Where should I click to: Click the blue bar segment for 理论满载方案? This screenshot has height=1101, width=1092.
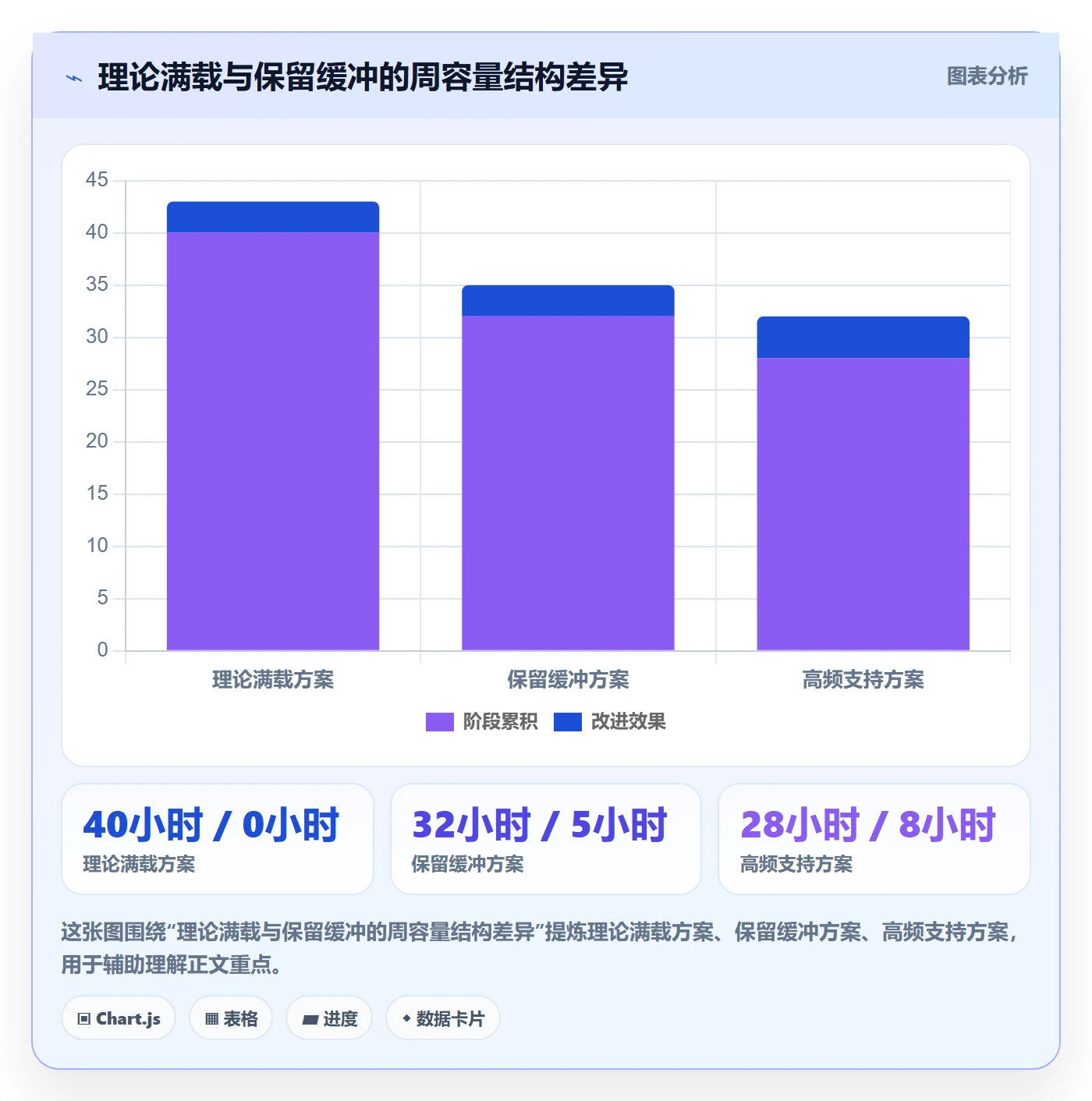pyautogui.click(x=273, y=217)
